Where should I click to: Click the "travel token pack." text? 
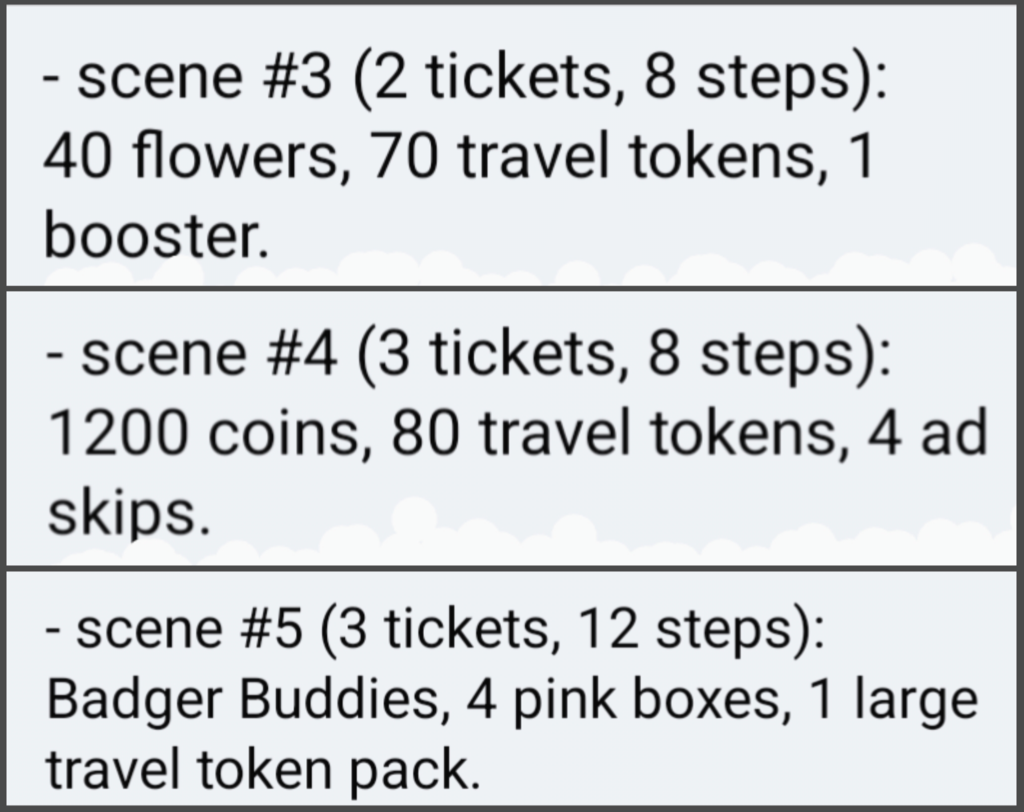click(x=264, y=771)
